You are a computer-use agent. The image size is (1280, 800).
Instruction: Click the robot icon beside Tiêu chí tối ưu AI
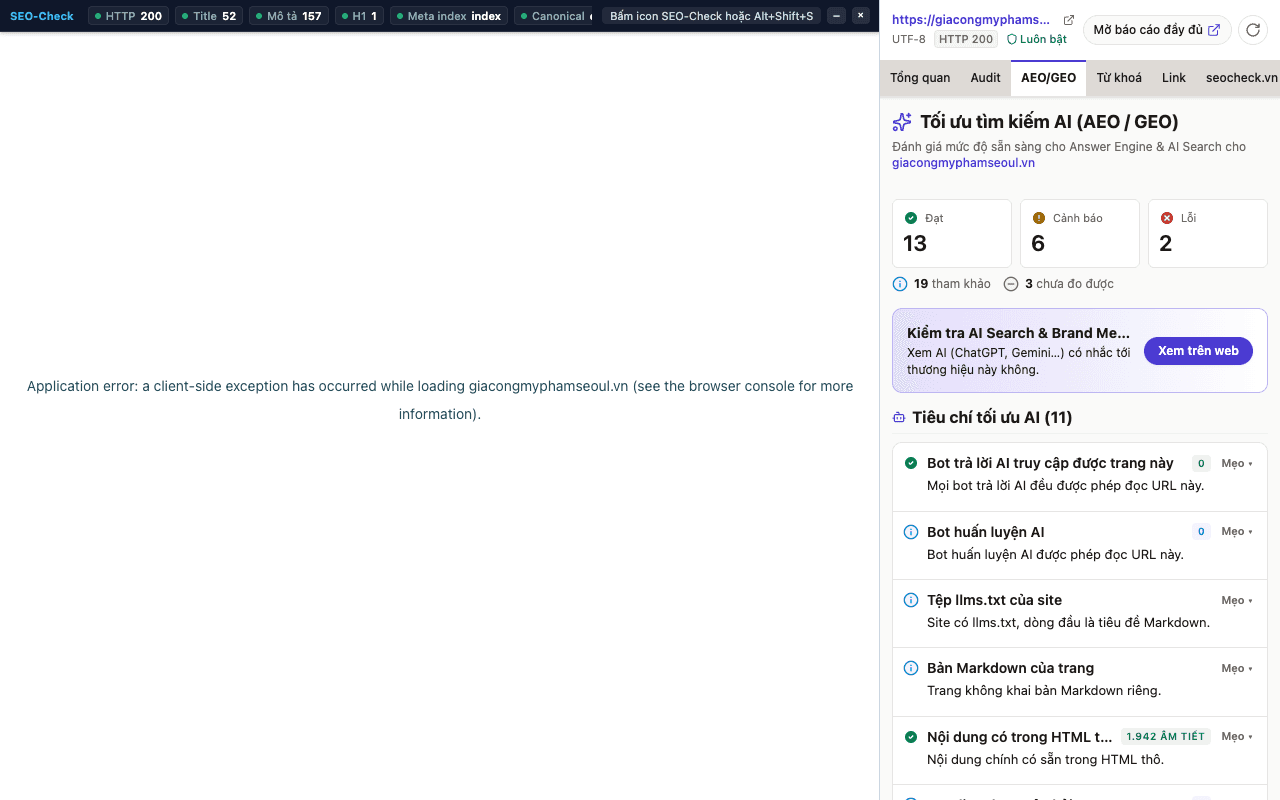pos(899,418)
